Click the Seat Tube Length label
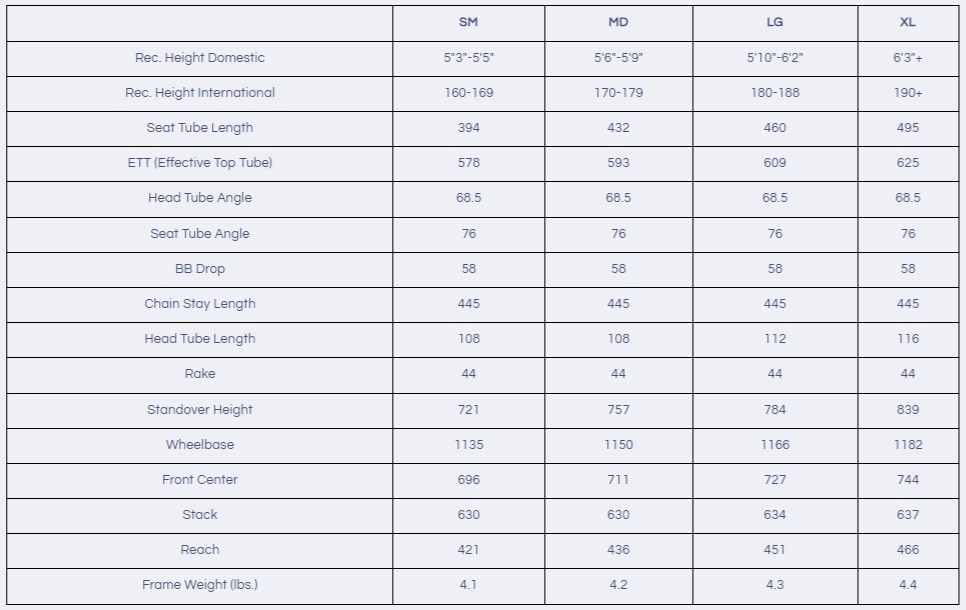The height and width of the screenshot is (610, 966). click(x=200, y=128)
